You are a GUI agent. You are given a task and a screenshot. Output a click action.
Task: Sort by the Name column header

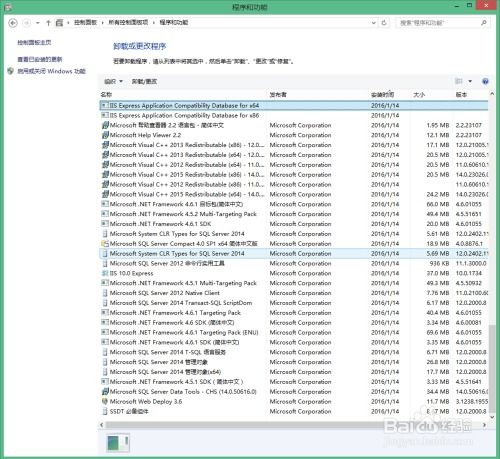(x=106, y=95)
